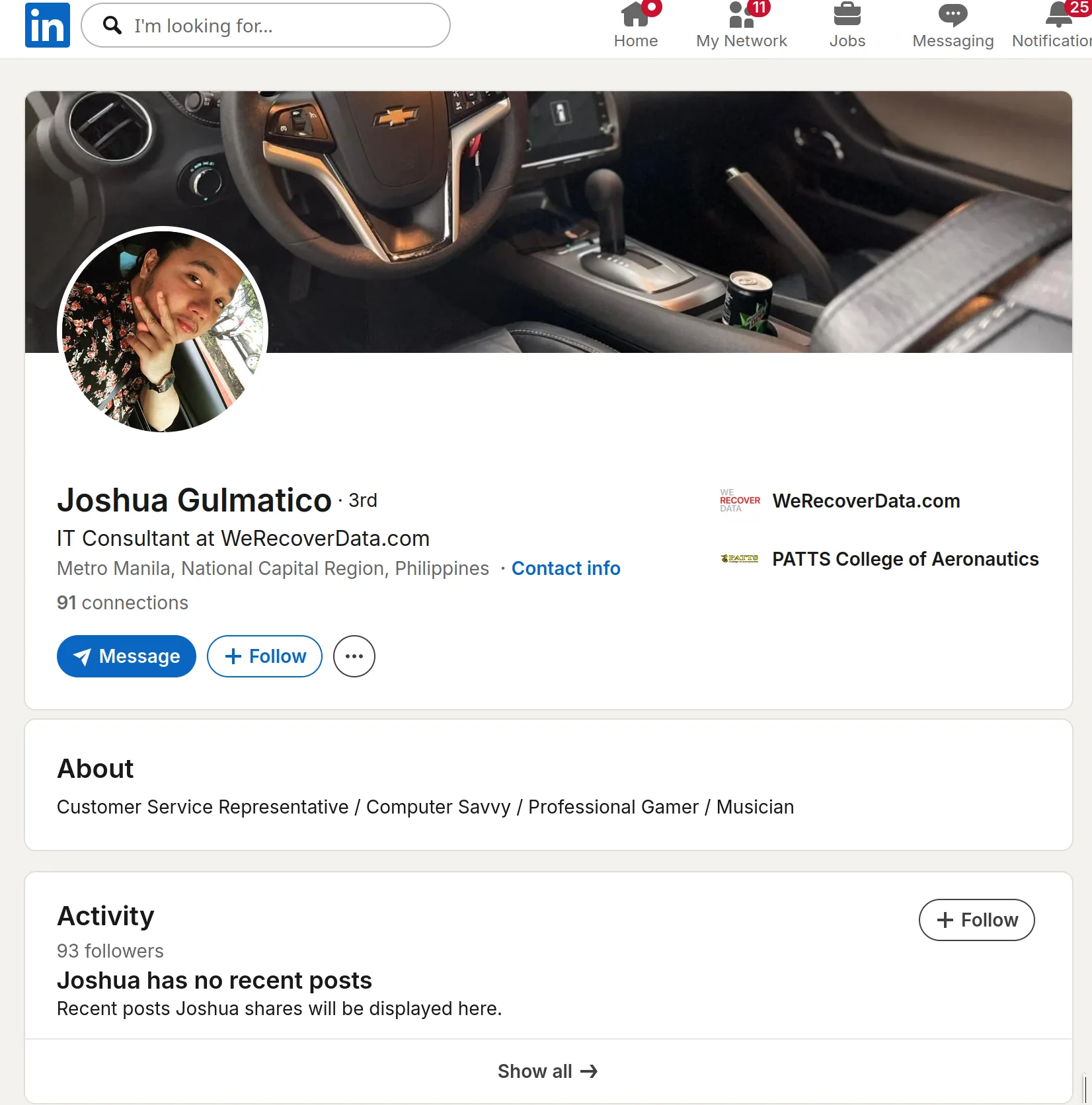The image size is (1092, 1105).
Task: Click the Follow button in Activity section
Action: [977, 920]
